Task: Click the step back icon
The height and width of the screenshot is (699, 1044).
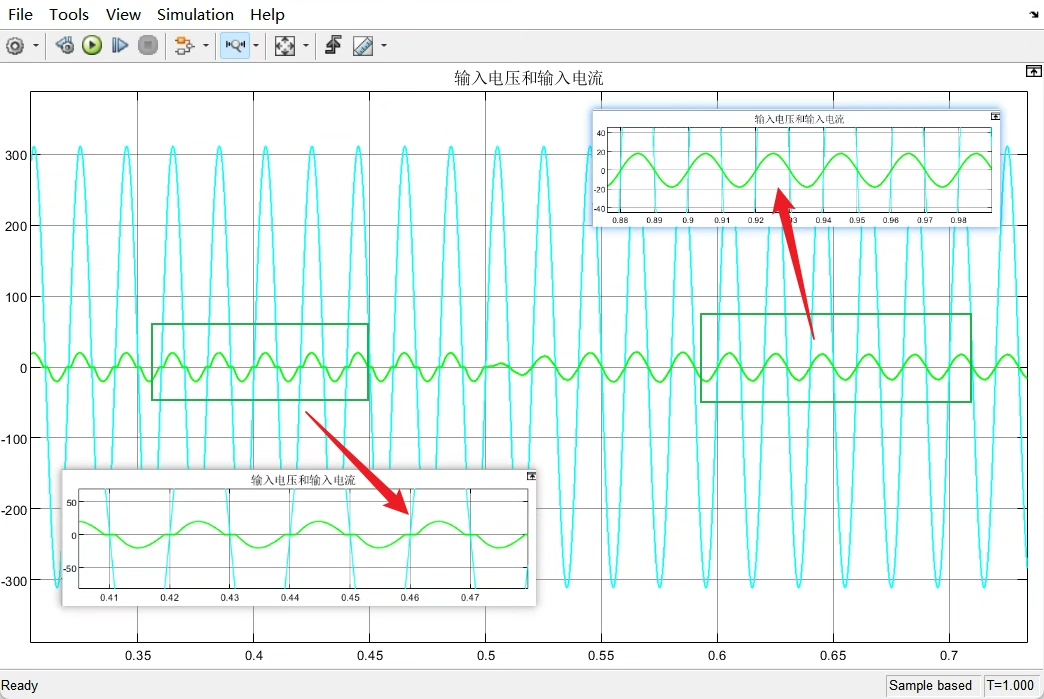Action: tap(65, 45)
